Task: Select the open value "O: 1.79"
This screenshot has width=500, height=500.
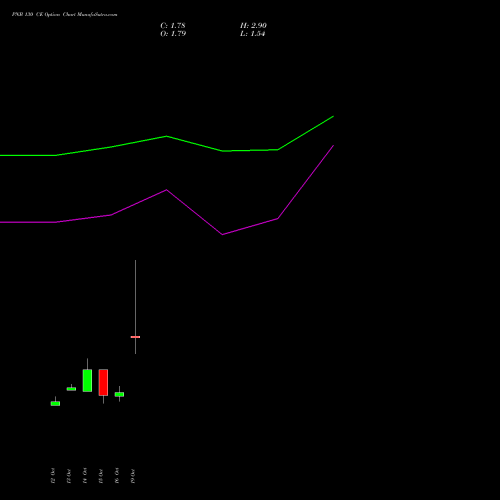Action: (173, 34)
